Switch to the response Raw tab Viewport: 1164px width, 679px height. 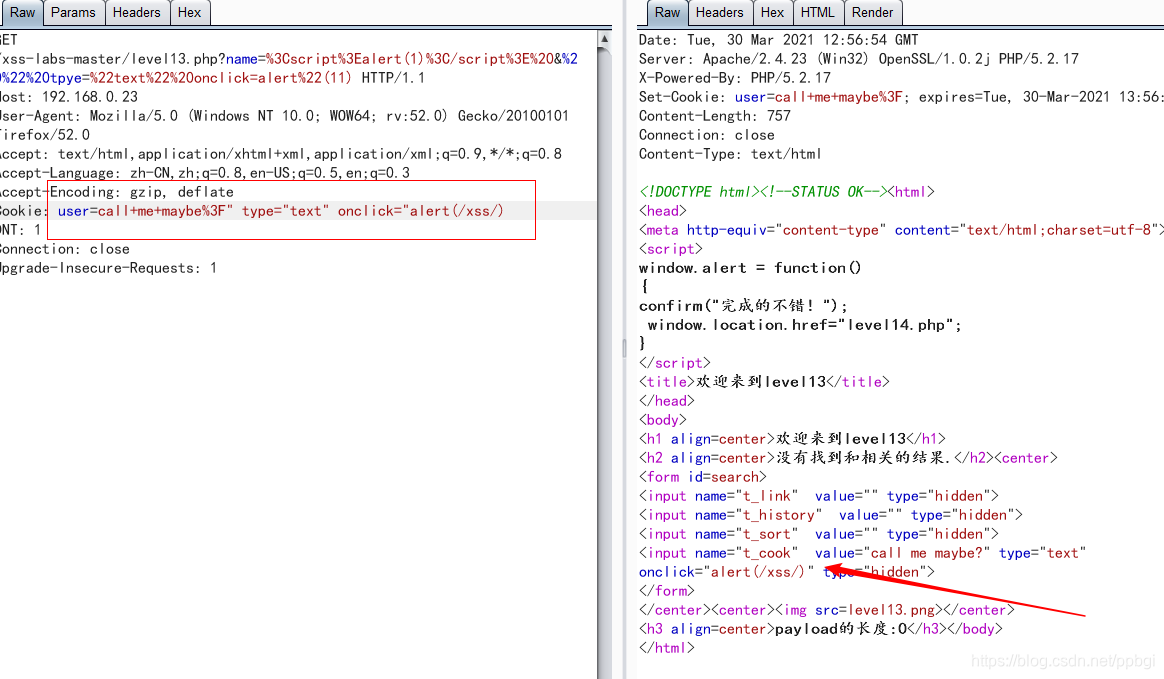coord(667,13)
